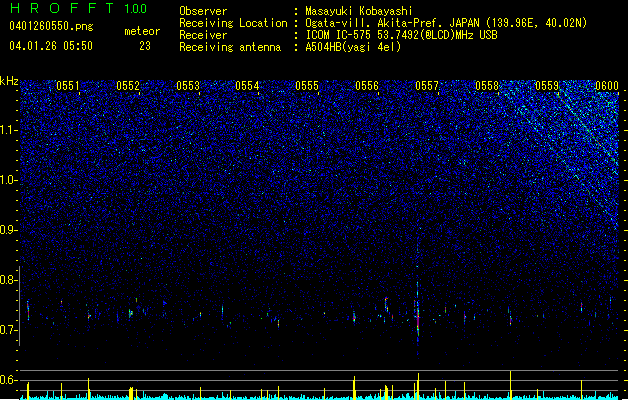Click the meteor label
The image size is (629, 400).
point(142,31)
